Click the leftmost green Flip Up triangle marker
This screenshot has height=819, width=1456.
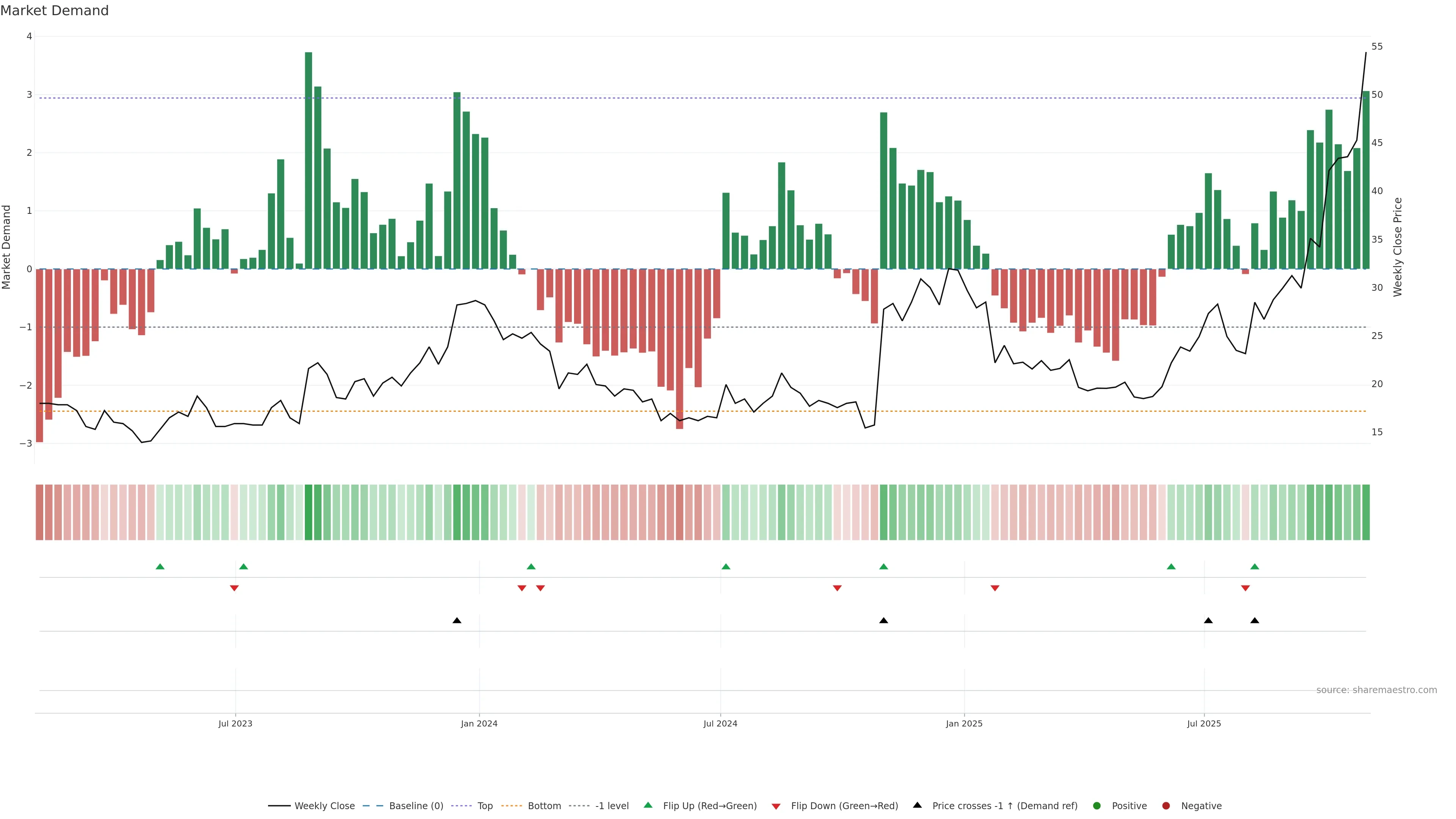pyautogui.click(x=160, y=566)
